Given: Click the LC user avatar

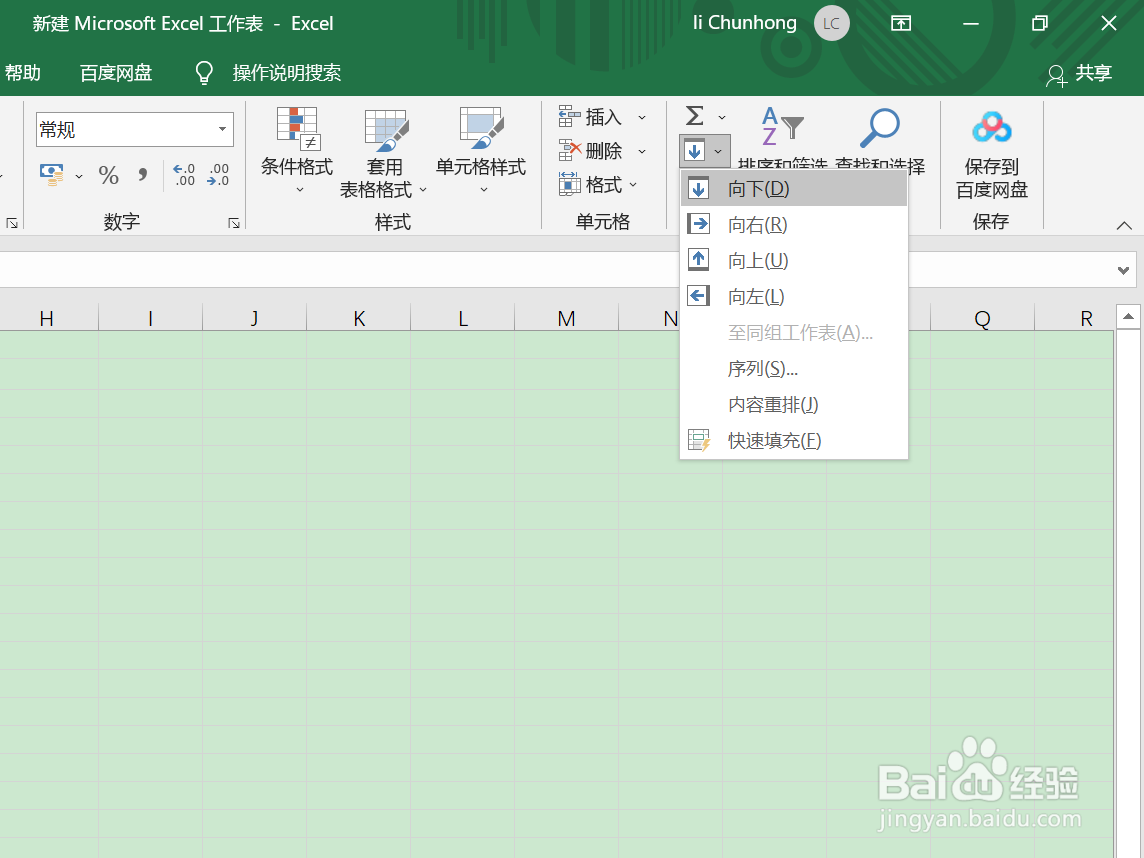Looking at the screenshot, I should [x=832, y=23].
